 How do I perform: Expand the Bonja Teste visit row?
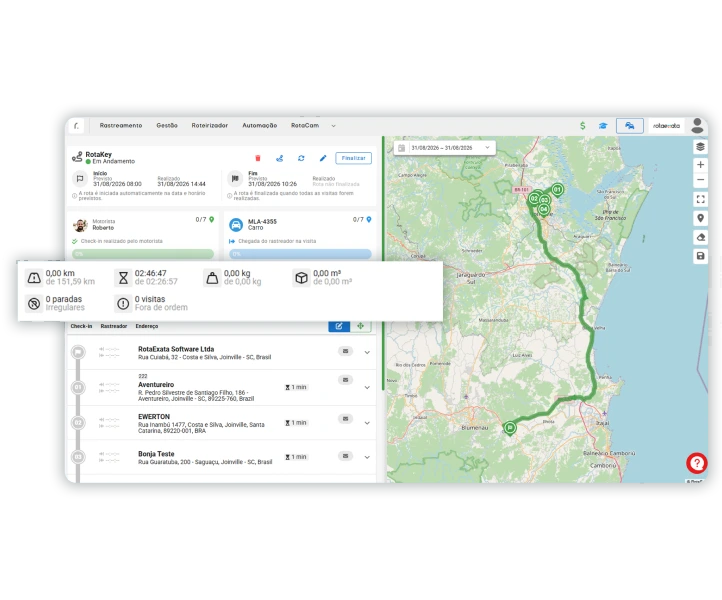pos(367,457)
